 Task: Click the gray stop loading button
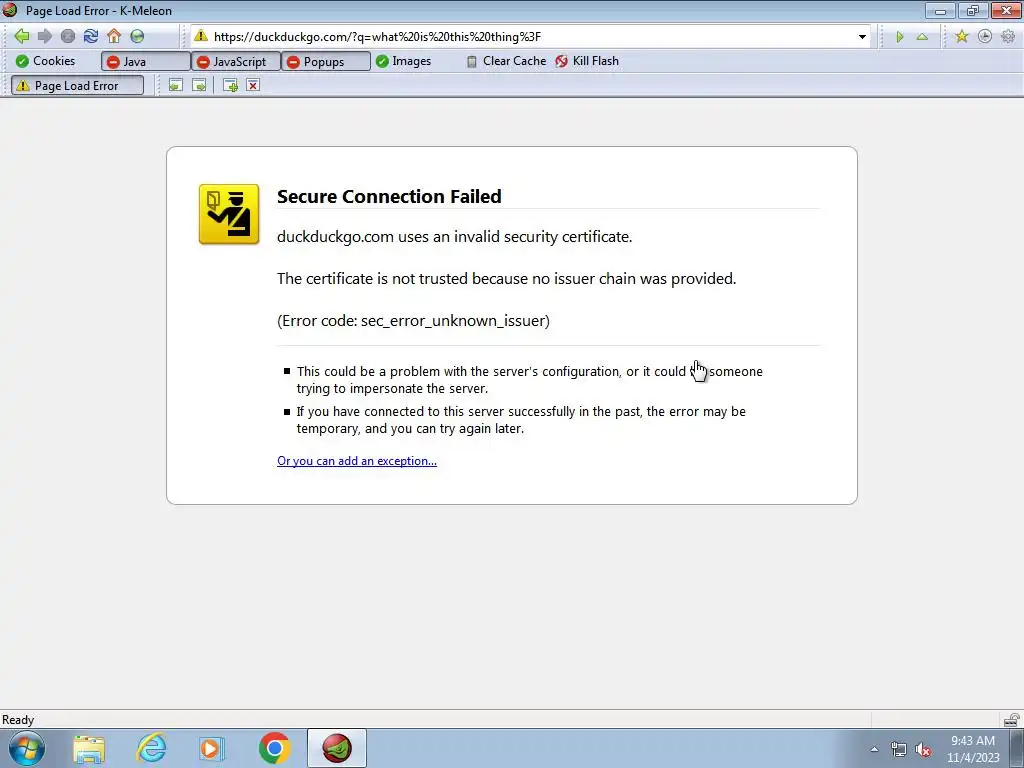67,36
